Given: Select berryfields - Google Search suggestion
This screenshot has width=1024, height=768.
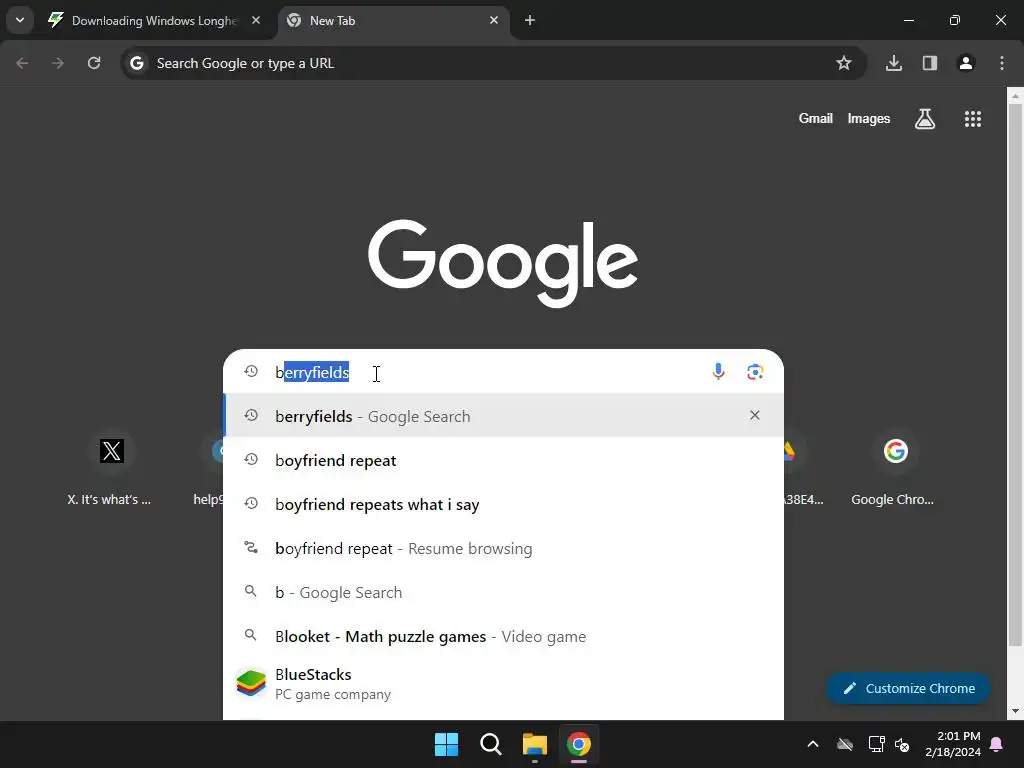Looking at the screenshot, I should [504, 416].
